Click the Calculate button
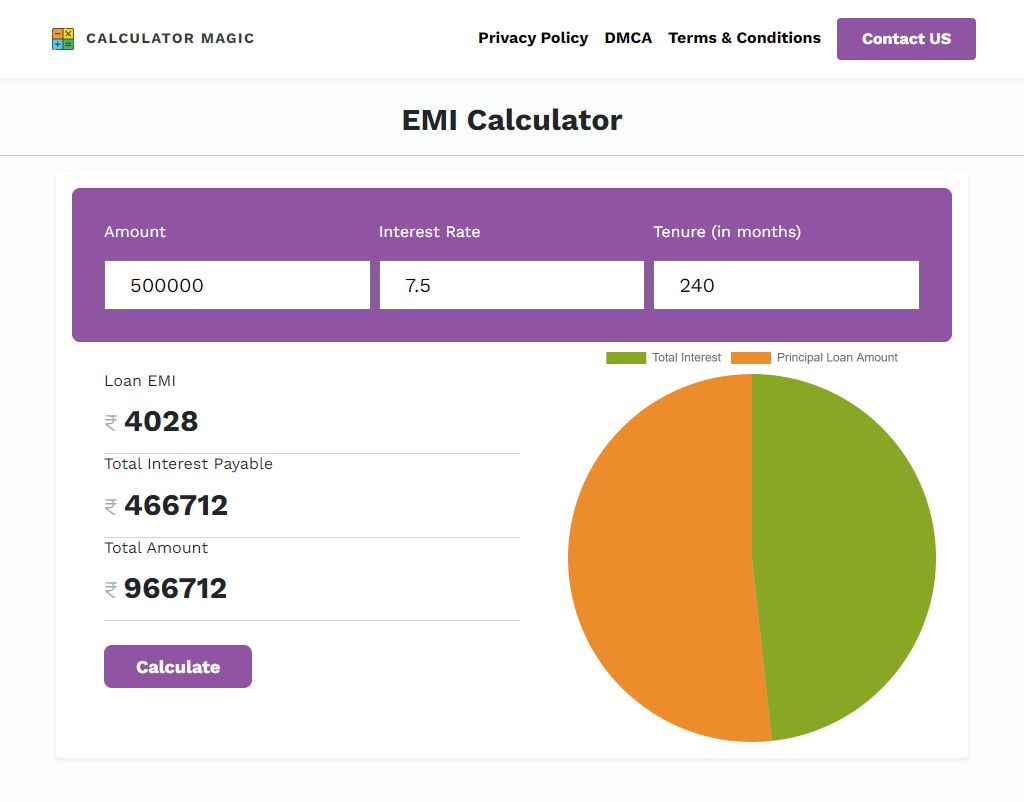1024x802 pixels. tap(178, 666)
